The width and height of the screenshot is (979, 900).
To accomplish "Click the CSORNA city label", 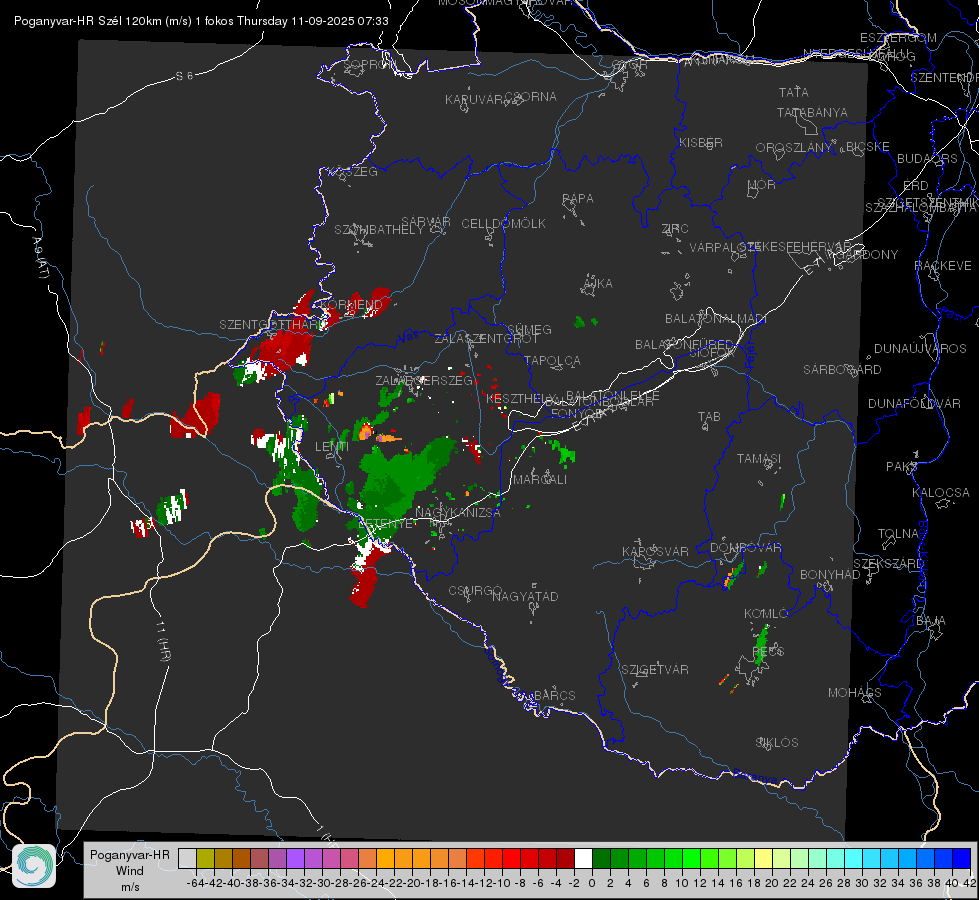I will 531,97.
